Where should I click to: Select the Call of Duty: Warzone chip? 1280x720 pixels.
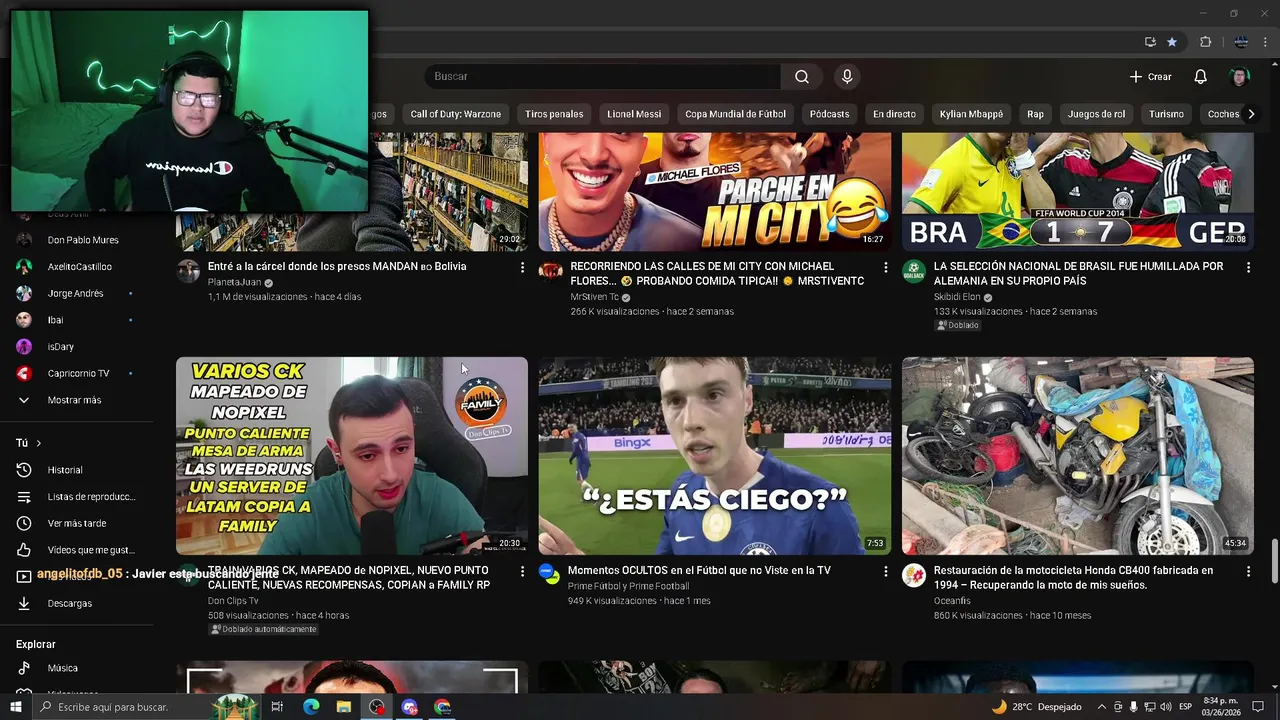(455, 114)
